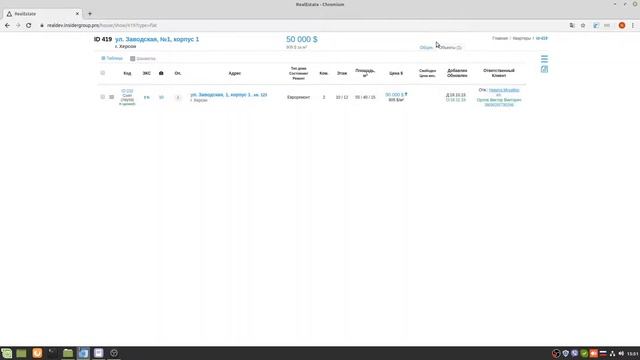Click the Этаж column header
This screenshot has height=360, width=640.
[342, 73]
